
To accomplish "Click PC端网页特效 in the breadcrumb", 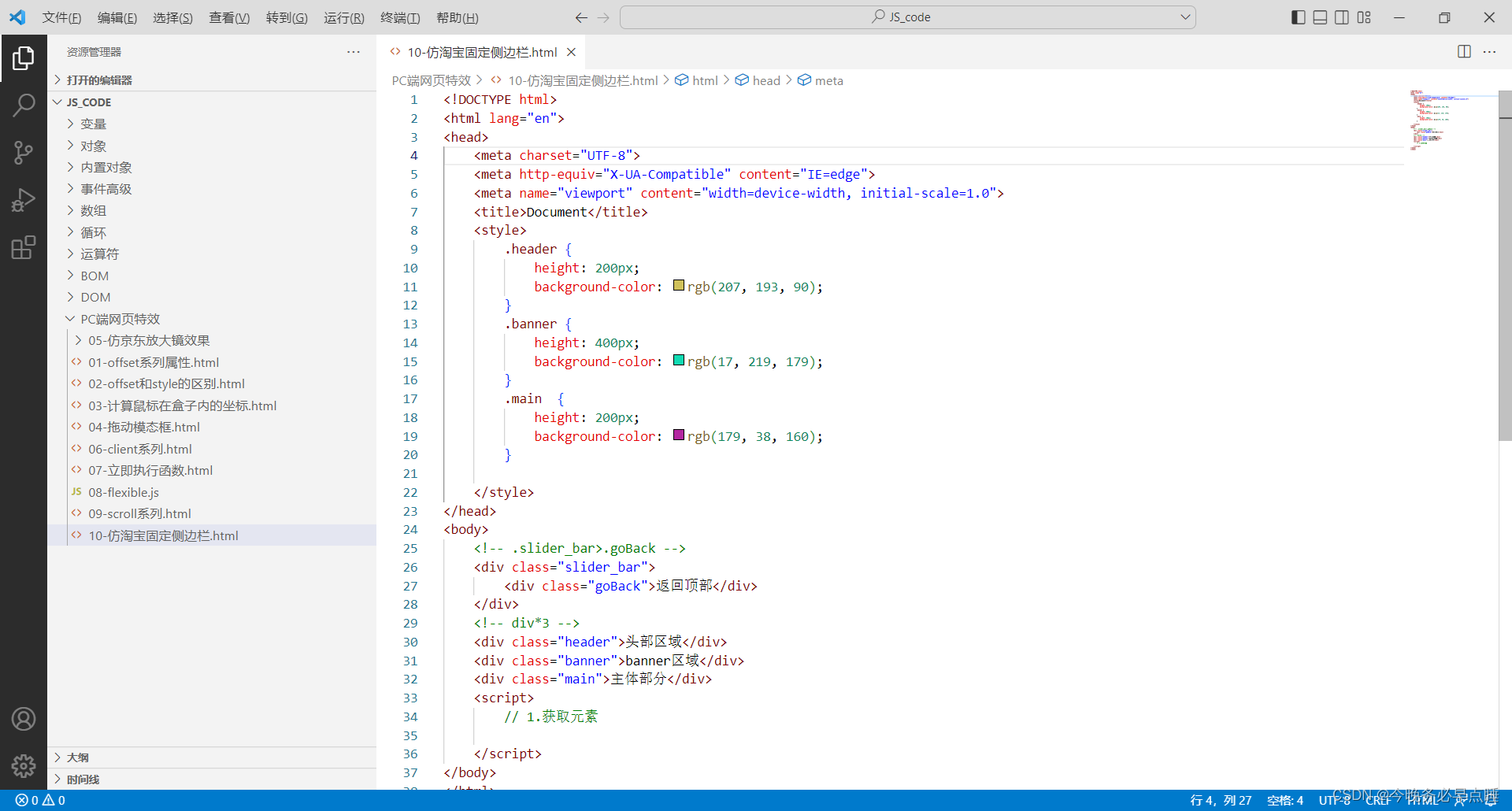I will coord(432,80).
